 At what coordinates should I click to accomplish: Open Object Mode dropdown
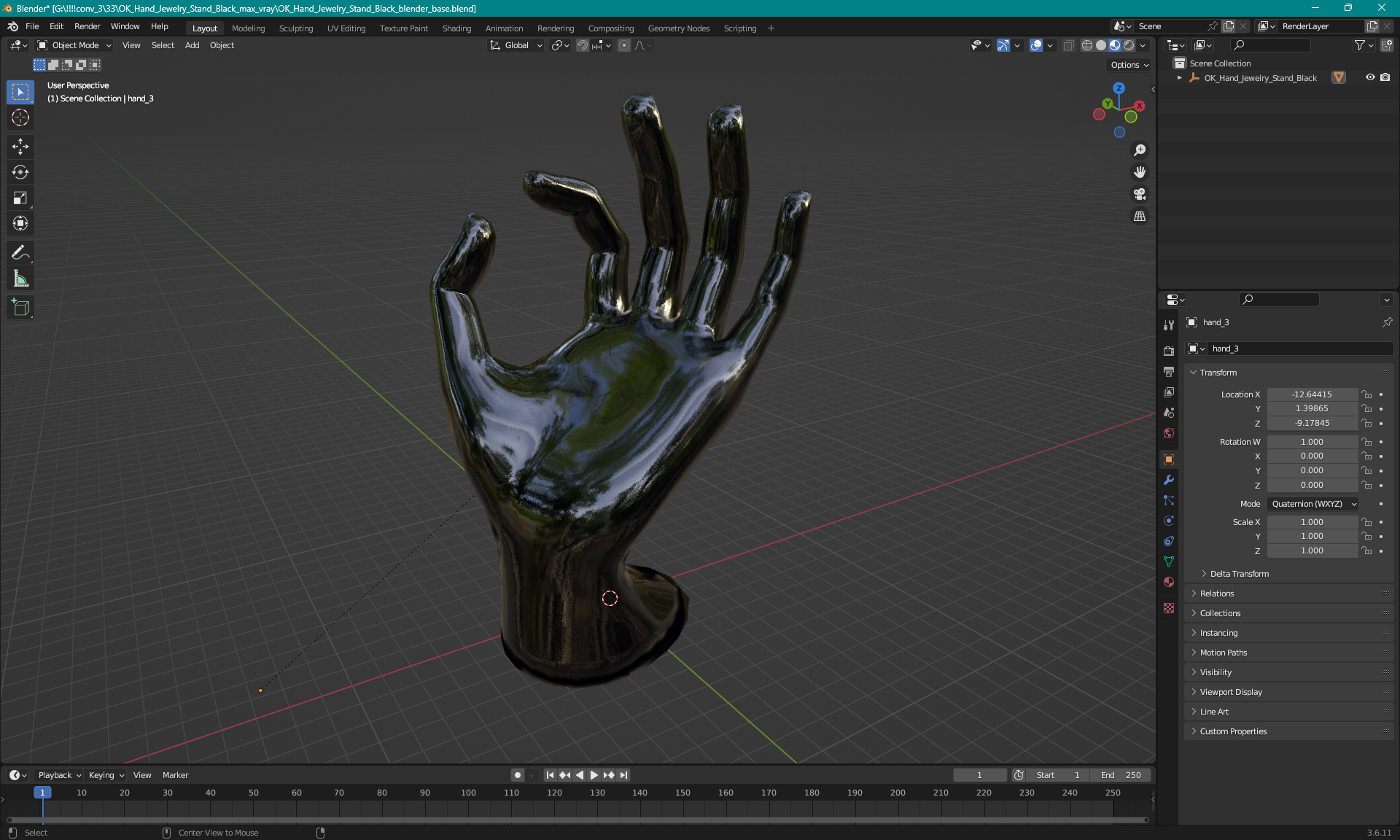[74, 45]
